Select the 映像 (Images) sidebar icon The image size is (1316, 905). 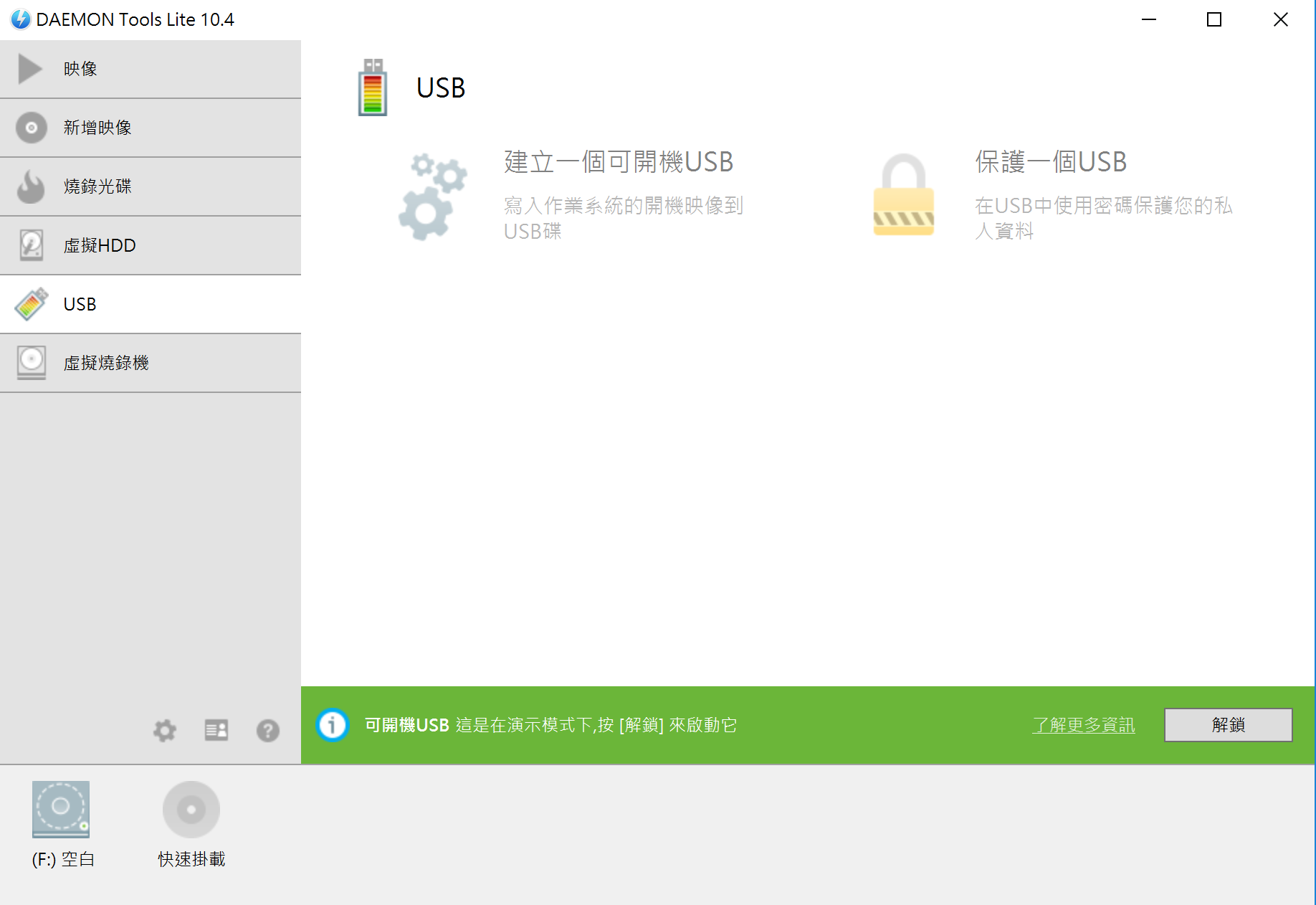29,68
